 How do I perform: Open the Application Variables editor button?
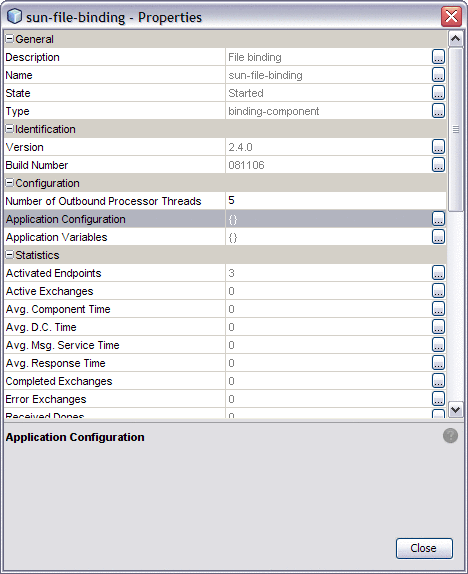point(438,236)
